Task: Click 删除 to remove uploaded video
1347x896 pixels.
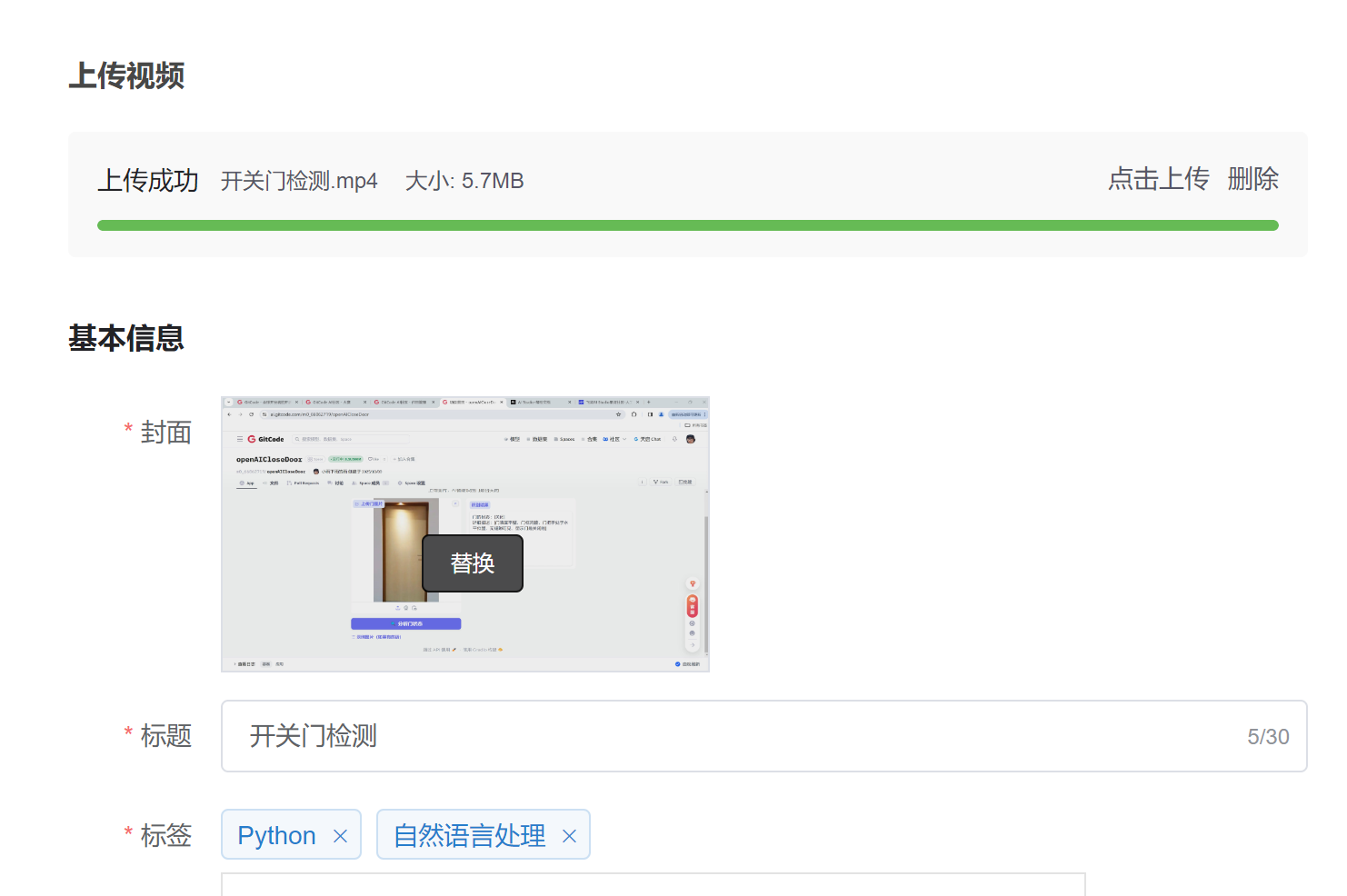Action: pos(1252,179)
